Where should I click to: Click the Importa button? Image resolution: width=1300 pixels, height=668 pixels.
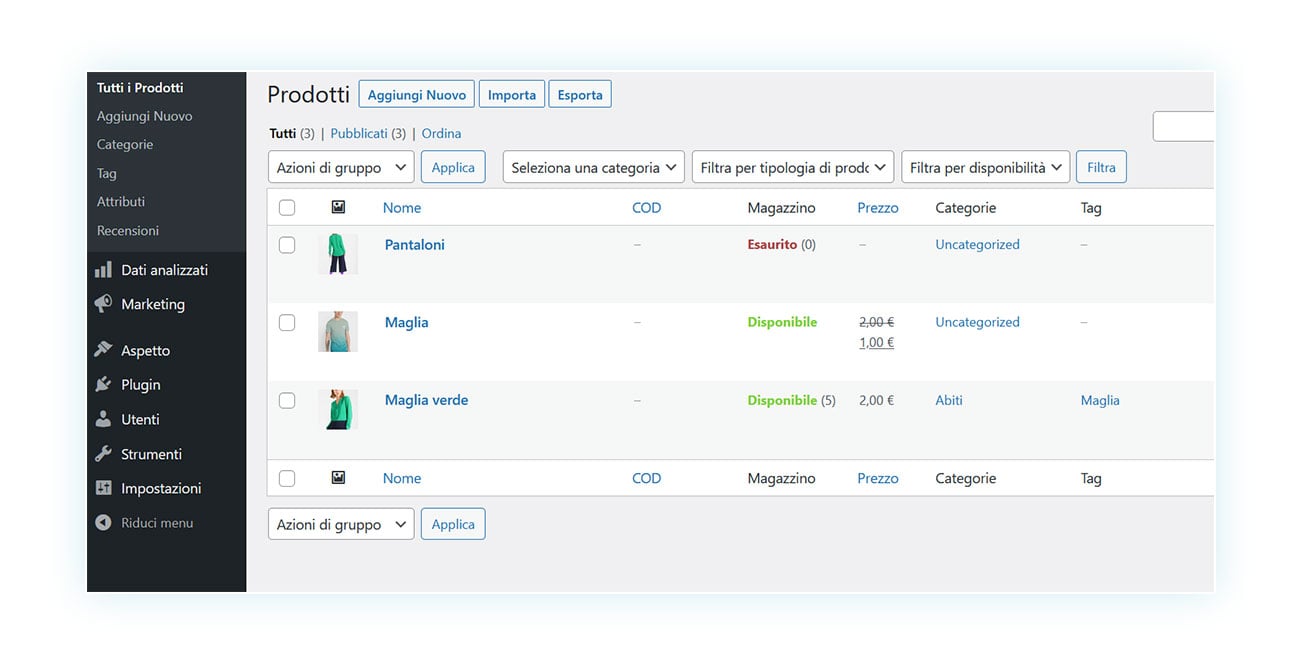512,95
